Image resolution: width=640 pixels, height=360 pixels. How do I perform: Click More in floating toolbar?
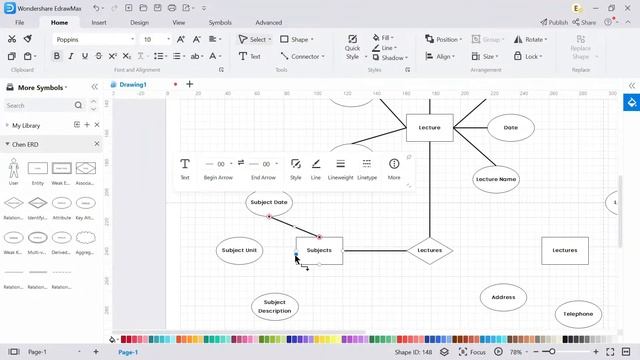[394, 169]
